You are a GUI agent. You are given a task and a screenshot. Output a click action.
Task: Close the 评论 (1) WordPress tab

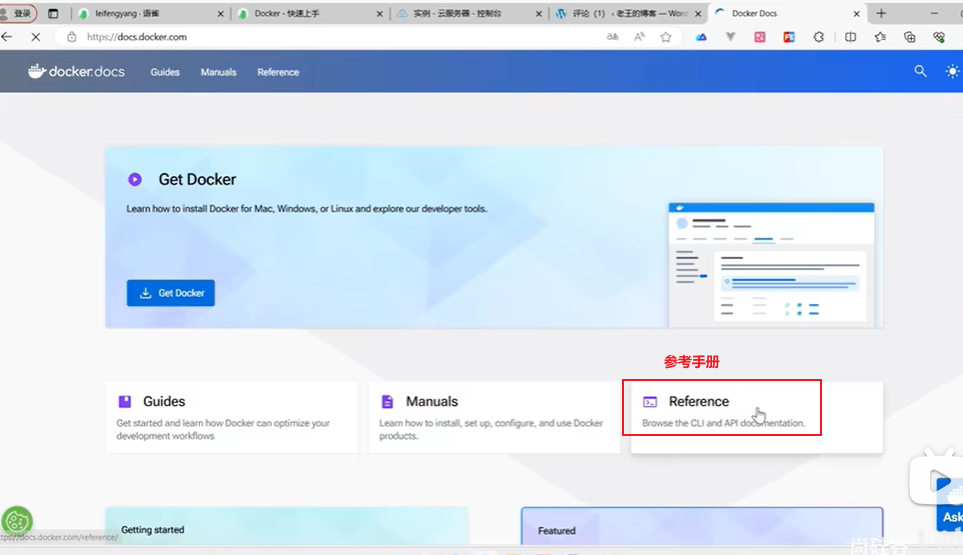coord(698,14)
